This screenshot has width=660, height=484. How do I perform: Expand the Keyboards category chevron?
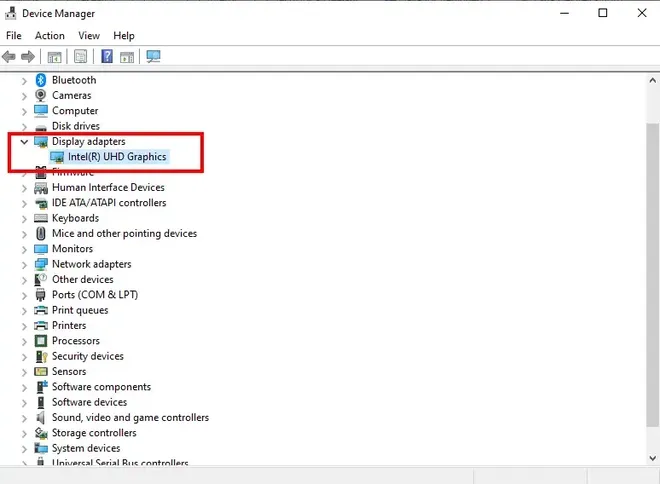(24, 219)
